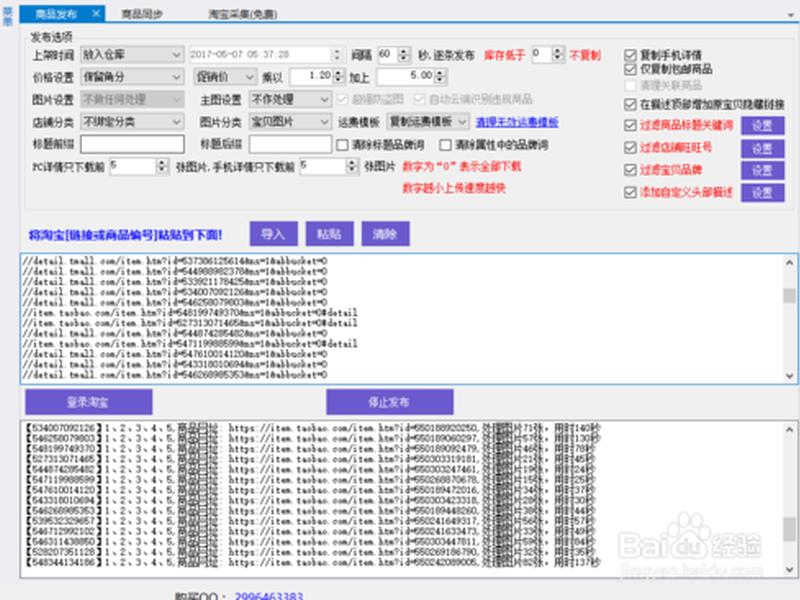Viewport: 800px width, 600px height.
Task: Click the 导入 import button
Action: [x=273, y=234]
